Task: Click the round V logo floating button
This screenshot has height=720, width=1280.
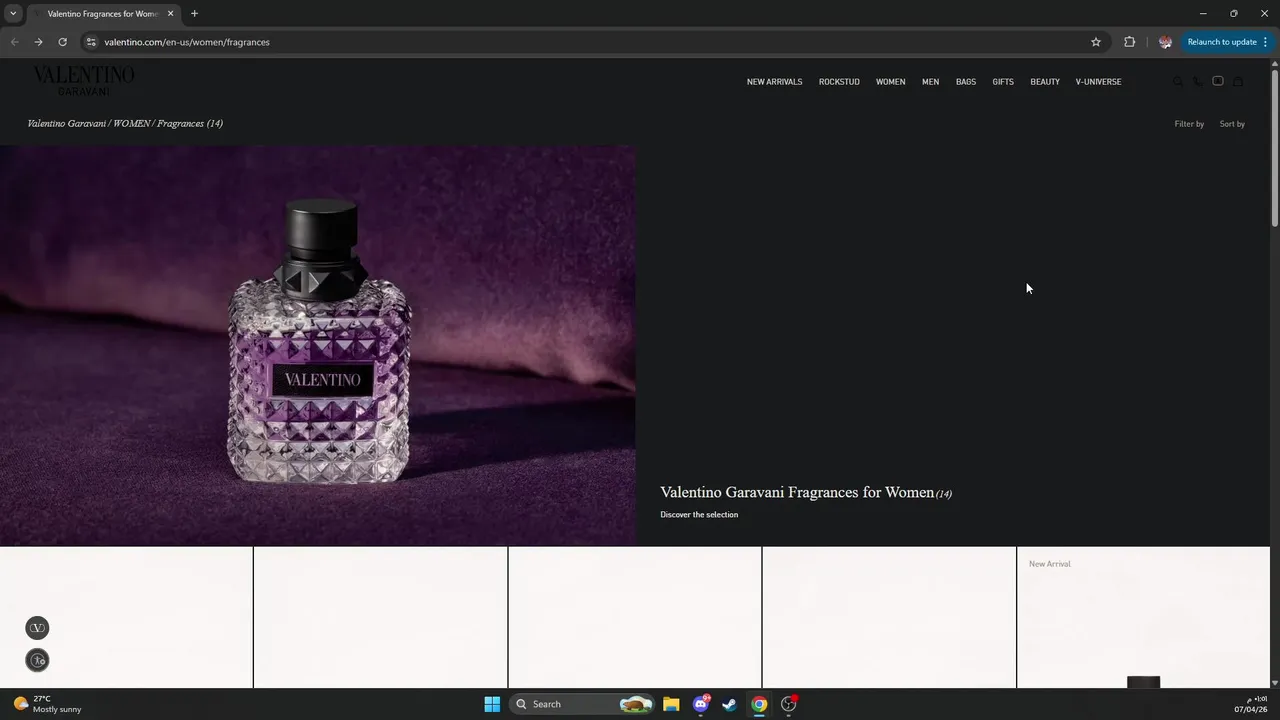Action: [37, 628]
